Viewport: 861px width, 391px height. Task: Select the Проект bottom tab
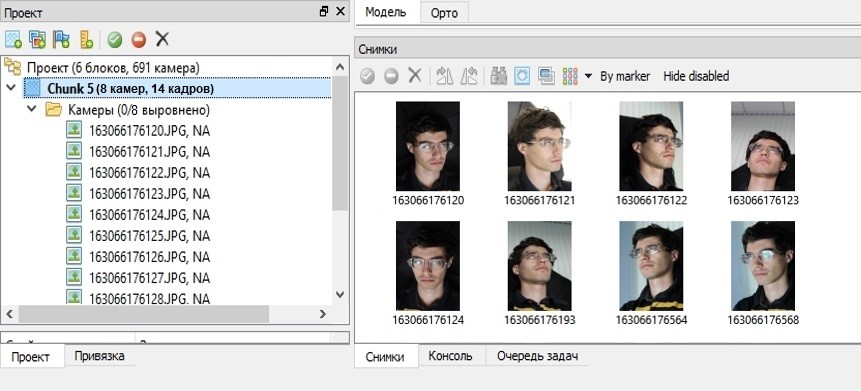coord(31,356)
